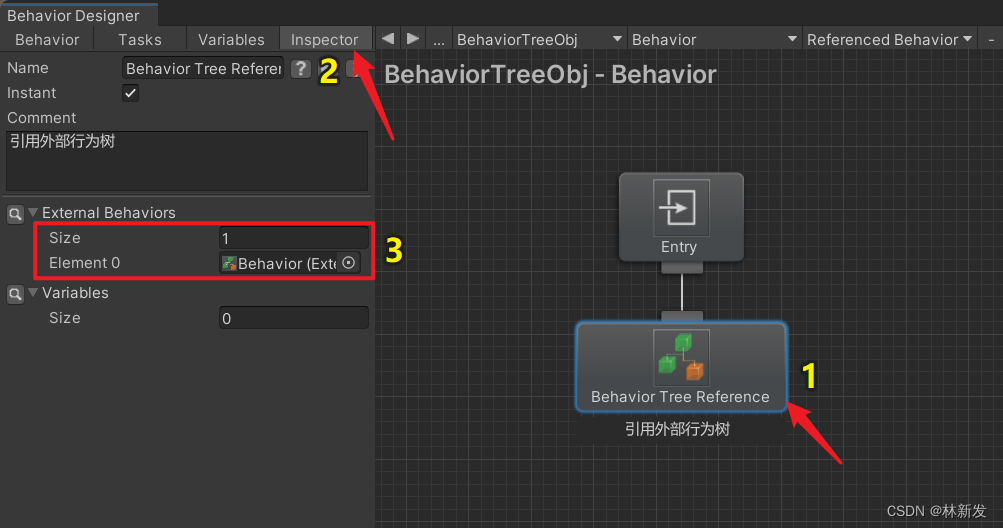Open the Referenced Behavior dropdown
The width and height of the screenshot is (1003, 528).
(x=889, y=40)
